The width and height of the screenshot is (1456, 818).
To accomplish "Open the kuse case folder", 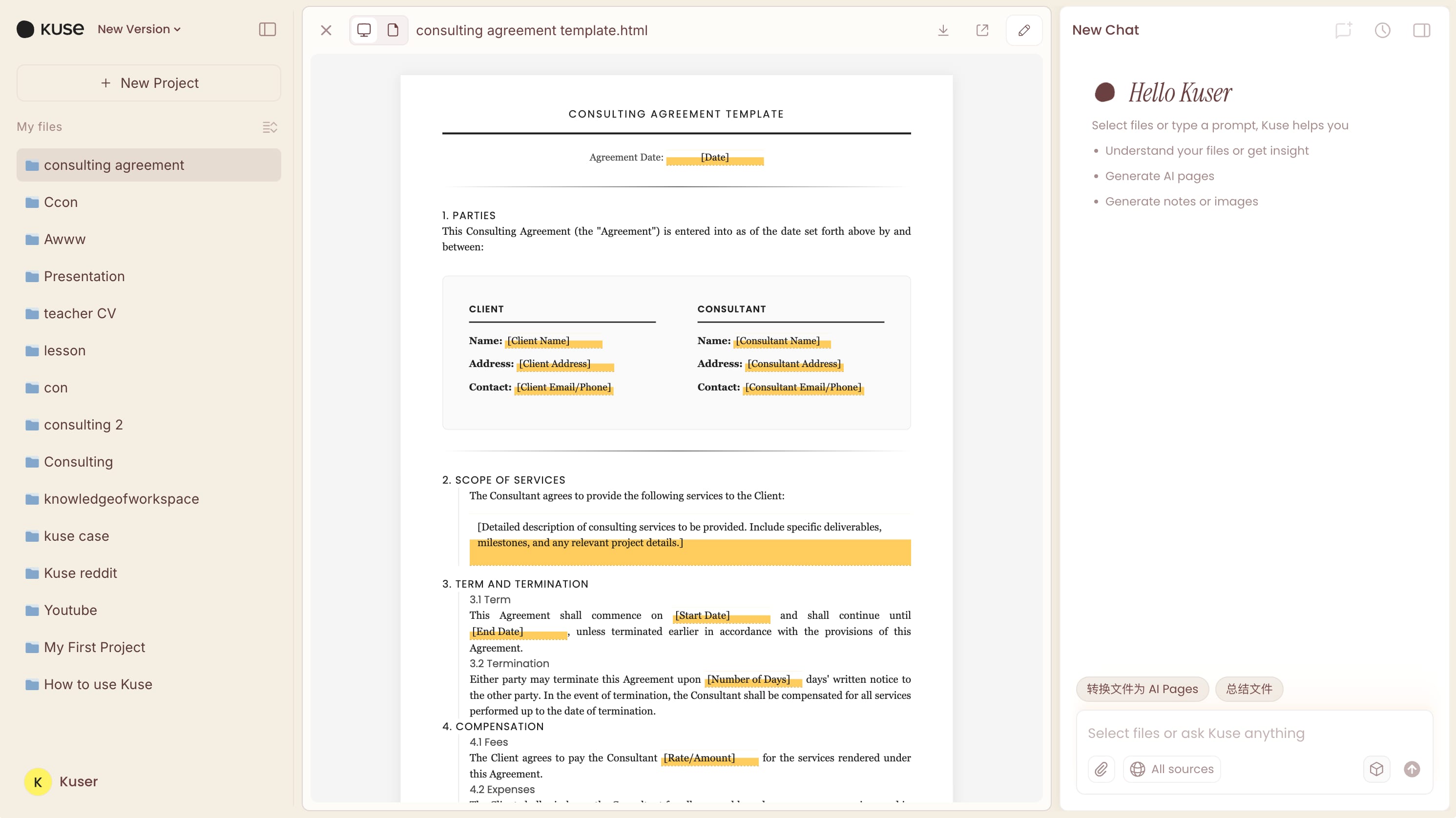I will coord(148,535).
